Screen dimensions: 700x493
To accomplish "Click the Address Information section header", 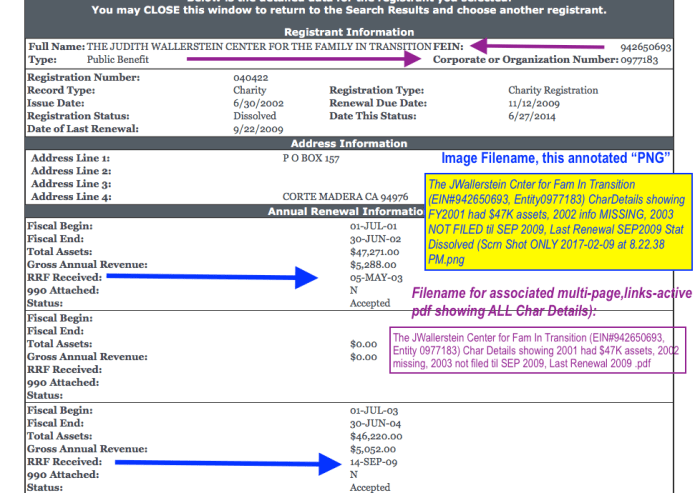I will 349,143.
